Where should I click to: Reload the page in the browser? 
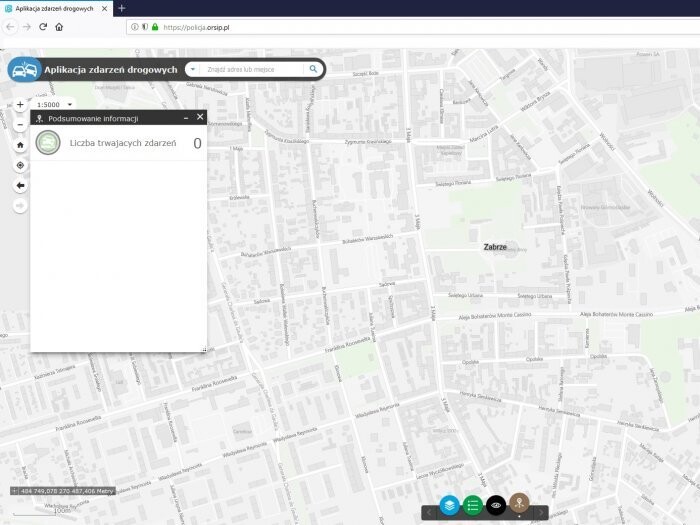tap(43, 27)
